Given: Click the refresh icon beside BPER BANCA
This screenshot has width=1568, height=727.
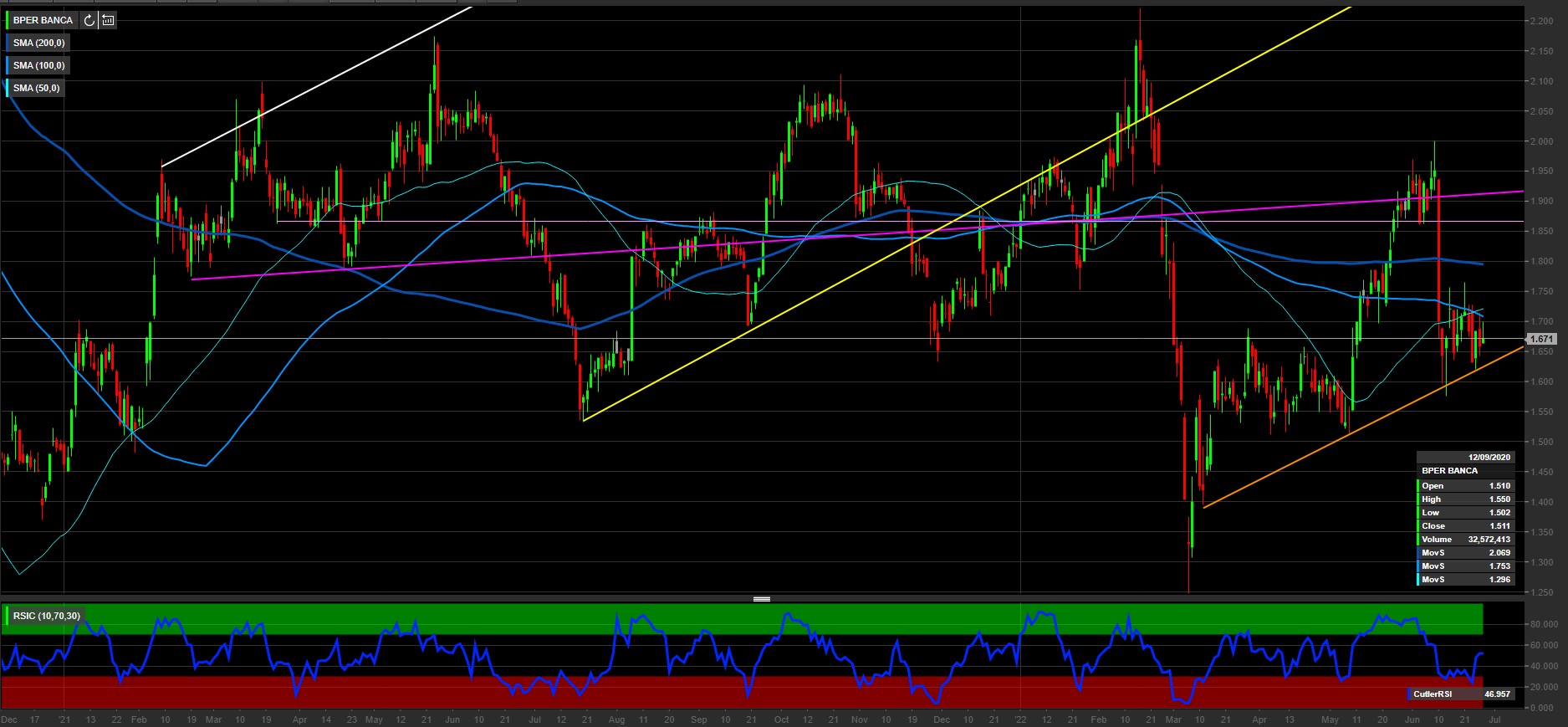Looking at the screenshot, I should [89, 20].
